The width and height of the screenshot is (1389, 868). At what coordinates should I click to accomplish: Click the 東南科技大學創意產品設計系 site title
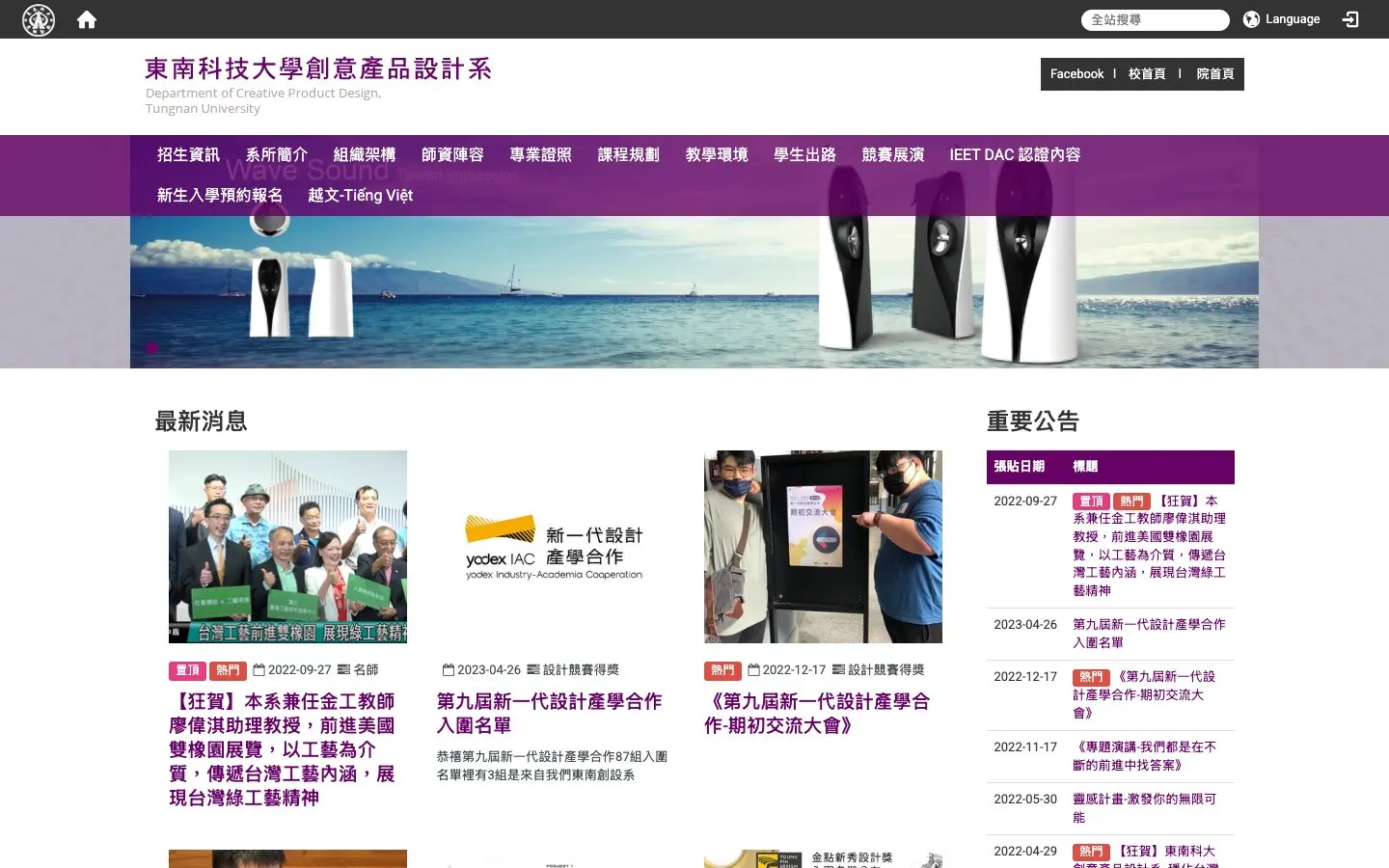pos(319,68)
